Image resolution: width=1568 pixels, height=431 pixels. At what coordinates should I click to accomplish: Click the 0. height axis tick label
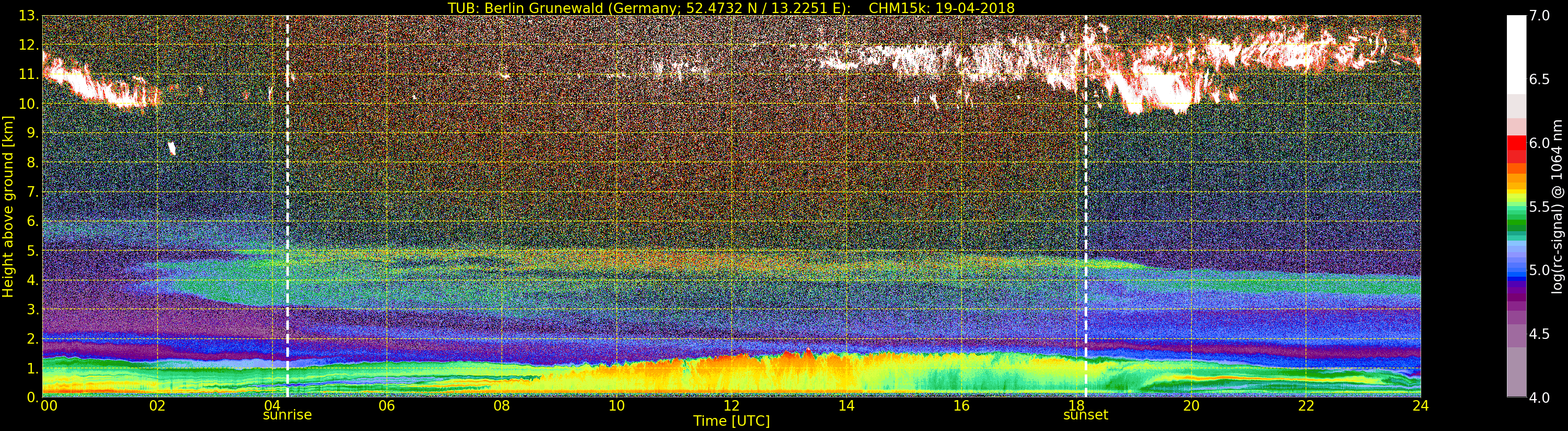(32, 398)
